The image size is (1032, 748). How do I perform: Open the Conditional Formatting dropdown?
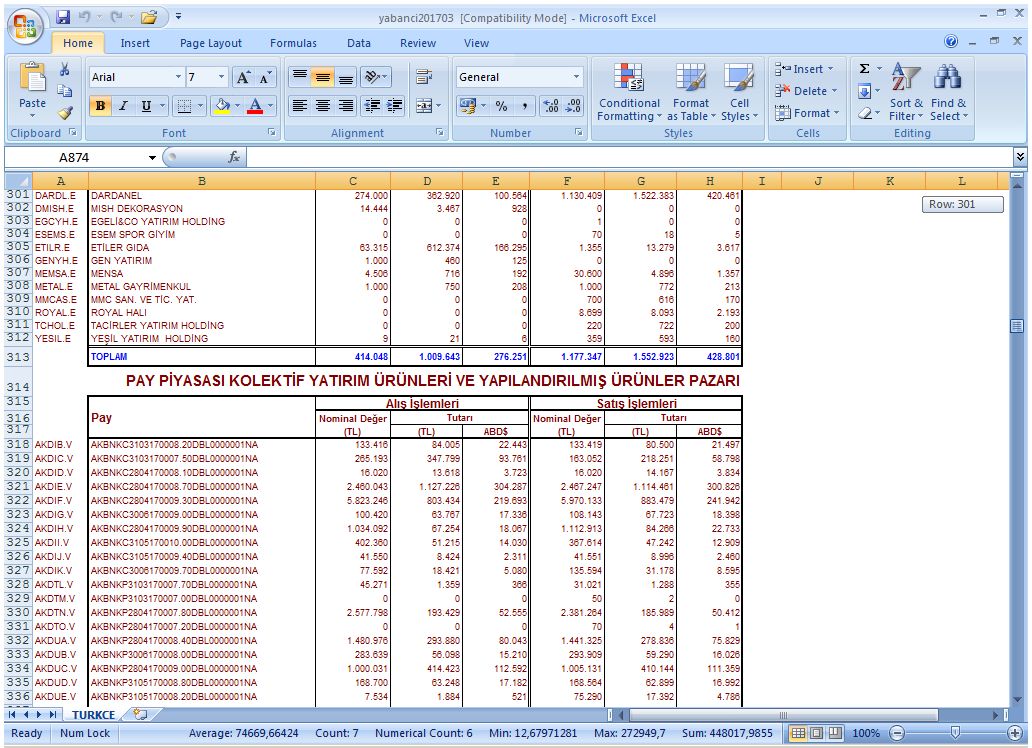click(629, 92)
